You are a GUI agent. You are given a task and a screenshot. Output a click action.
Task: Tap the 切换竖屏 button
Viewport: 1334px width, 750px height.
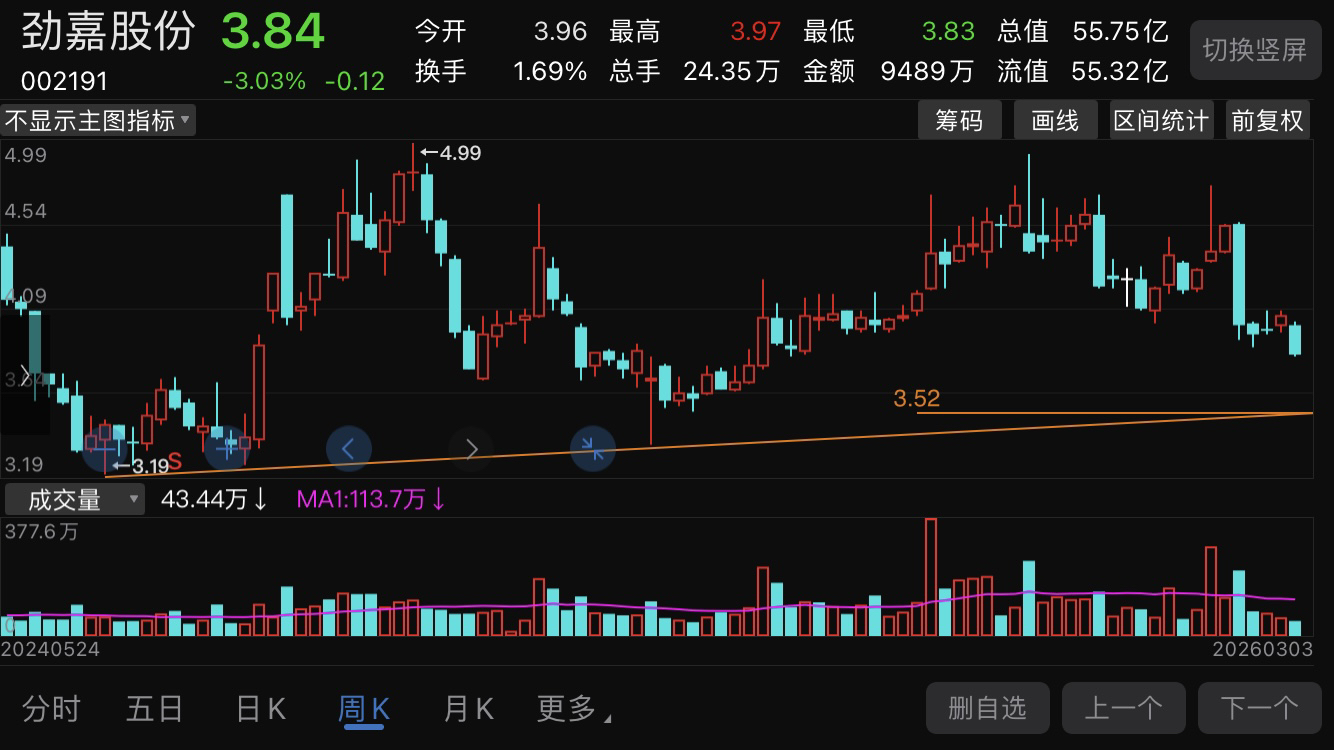[x=1254, y=50]
